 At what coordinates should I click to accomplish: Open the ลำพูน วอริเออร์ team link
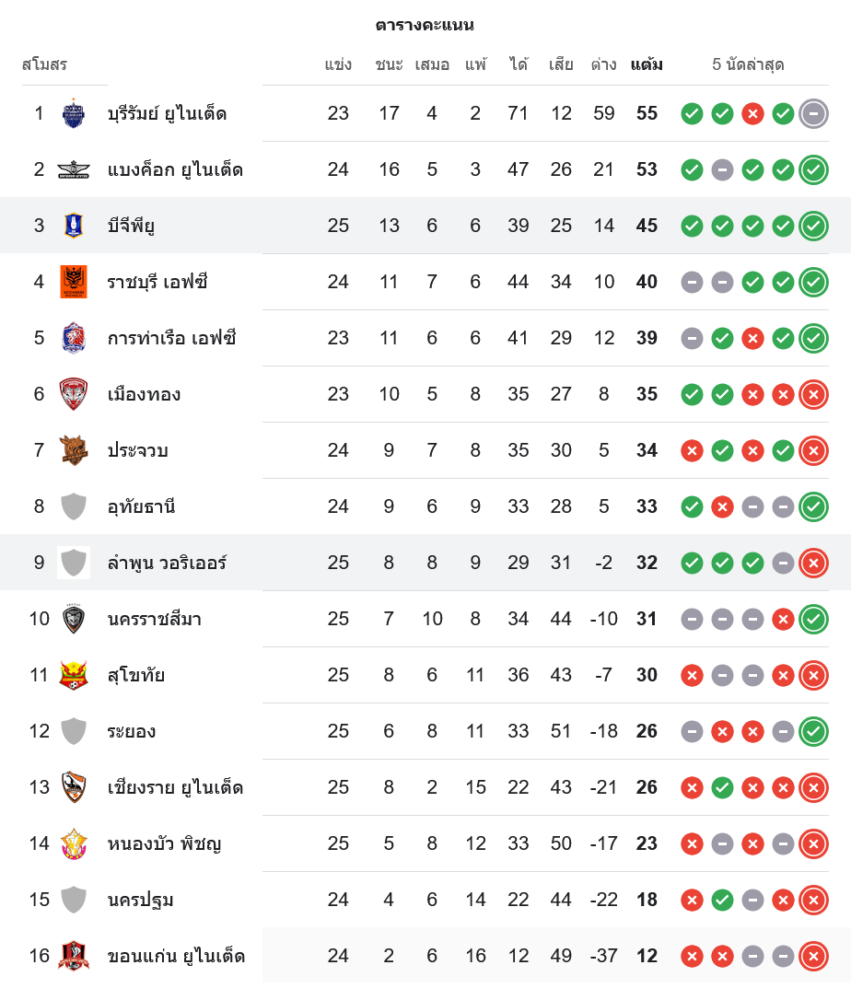pyautogui.click(x=167, y=562)
